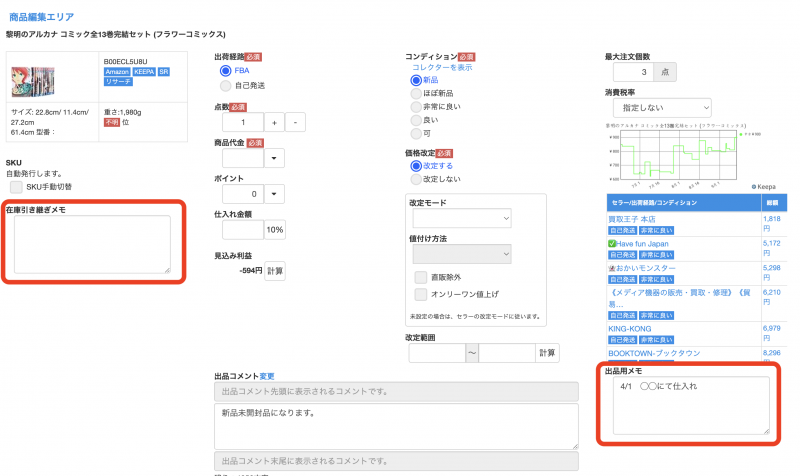Click the ASIN B00ECL5U8U text

click(x=126, y=61)
